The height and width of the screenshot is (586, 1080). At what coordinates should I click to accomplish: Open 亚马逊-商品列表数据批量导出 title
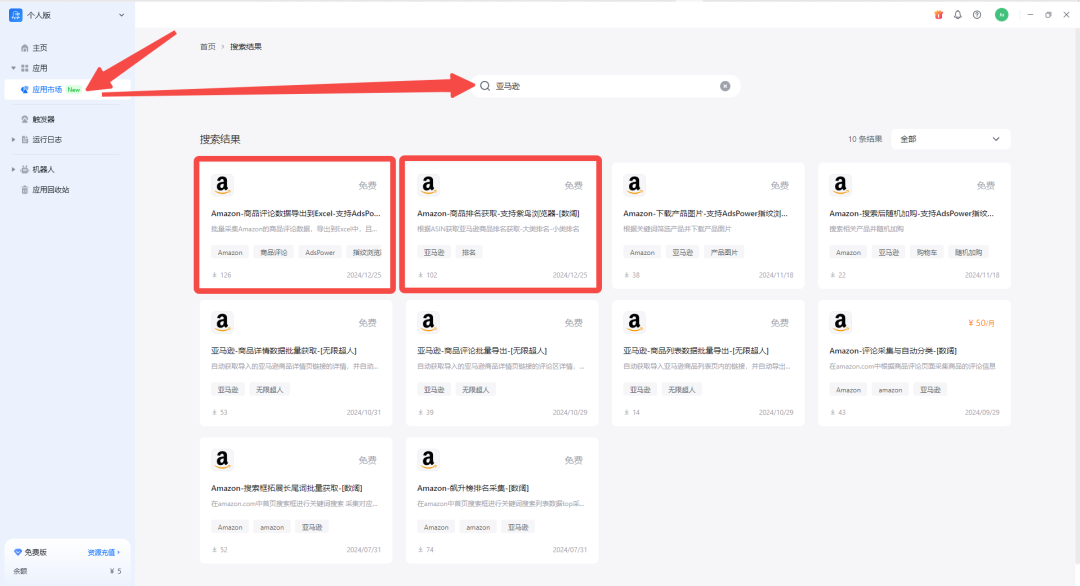(696, 350)
